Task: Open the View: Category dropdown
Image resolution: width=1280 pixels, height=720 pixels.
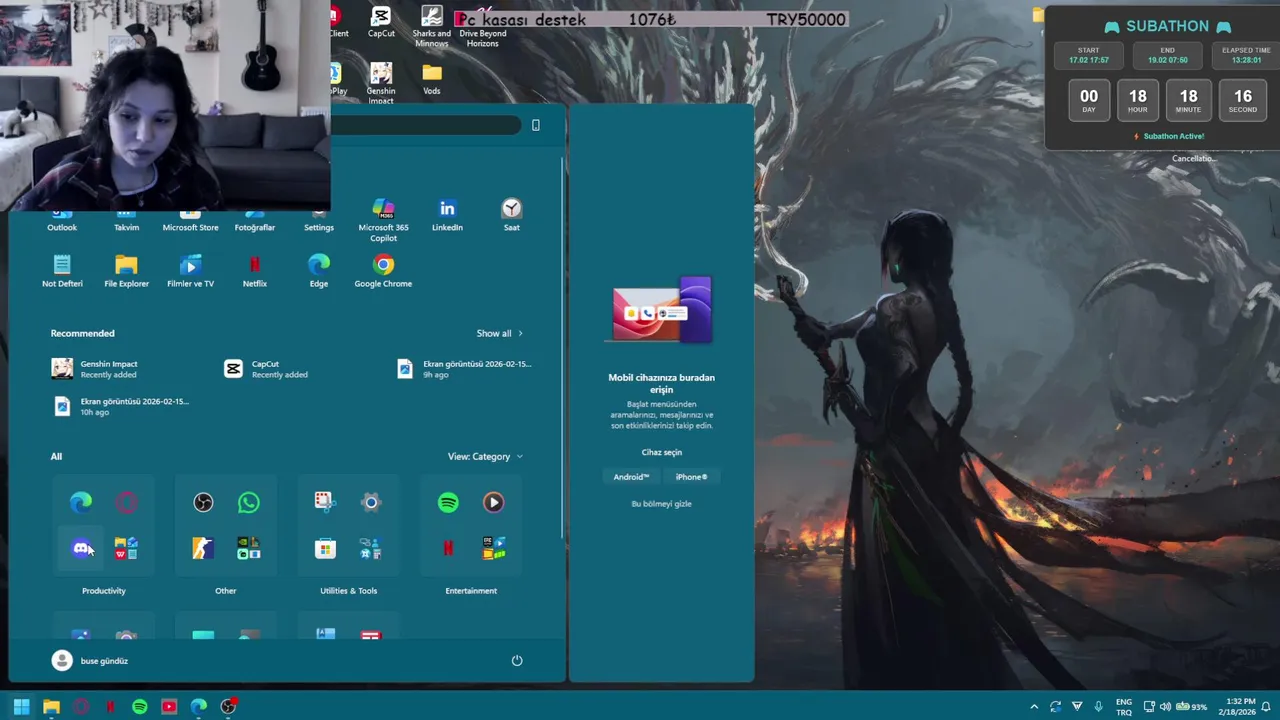Action: tap(485, 456)
